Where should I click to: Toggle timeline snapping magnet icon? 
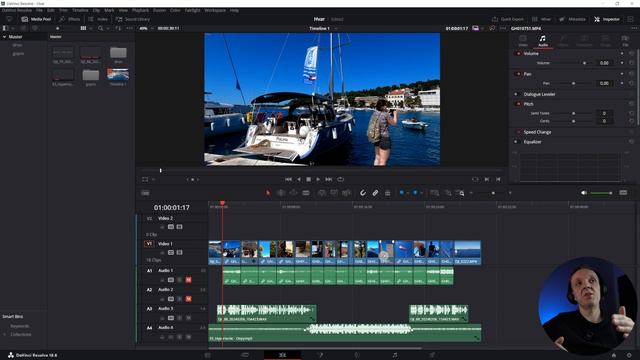coord(362,193)
